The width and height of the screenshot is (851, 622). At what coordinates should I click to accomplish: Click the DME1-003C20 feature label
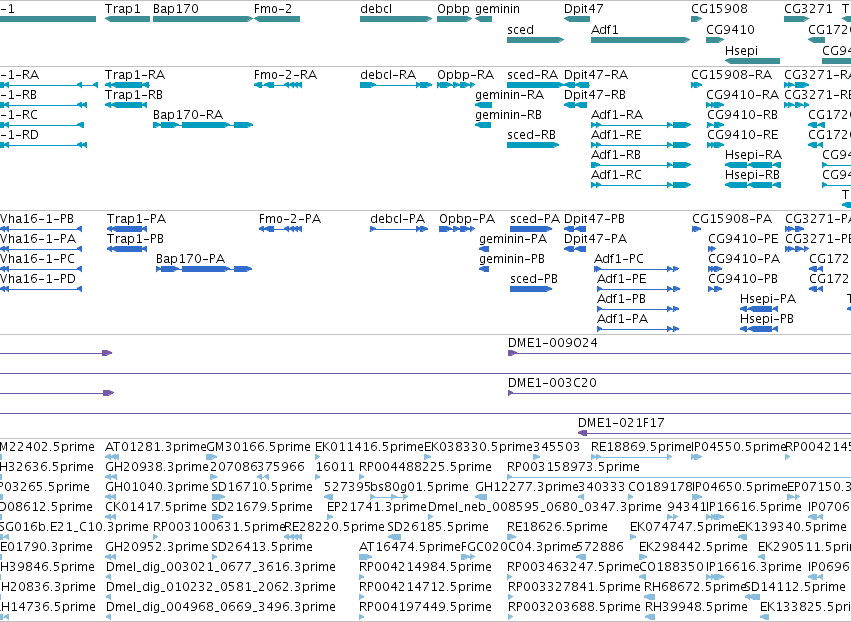click(x=552, y=383)
